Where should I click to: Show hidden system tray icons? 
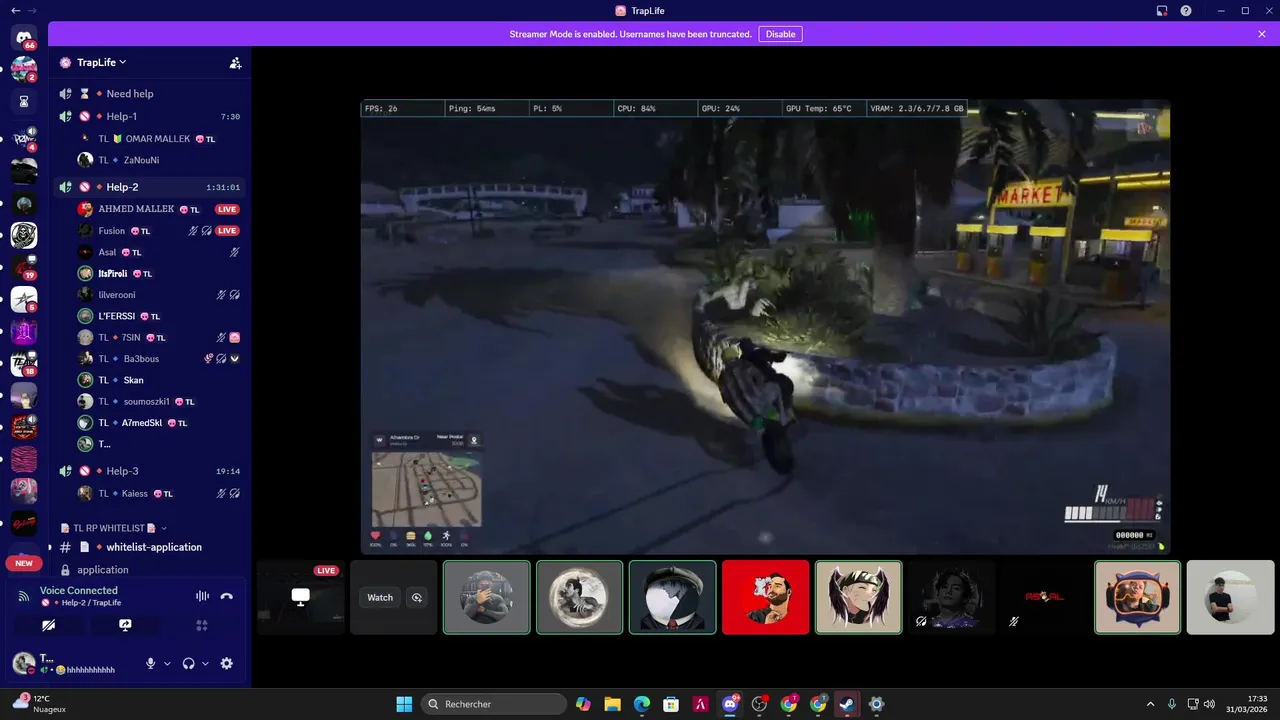pyautogui.click(x=1150, y=704)
